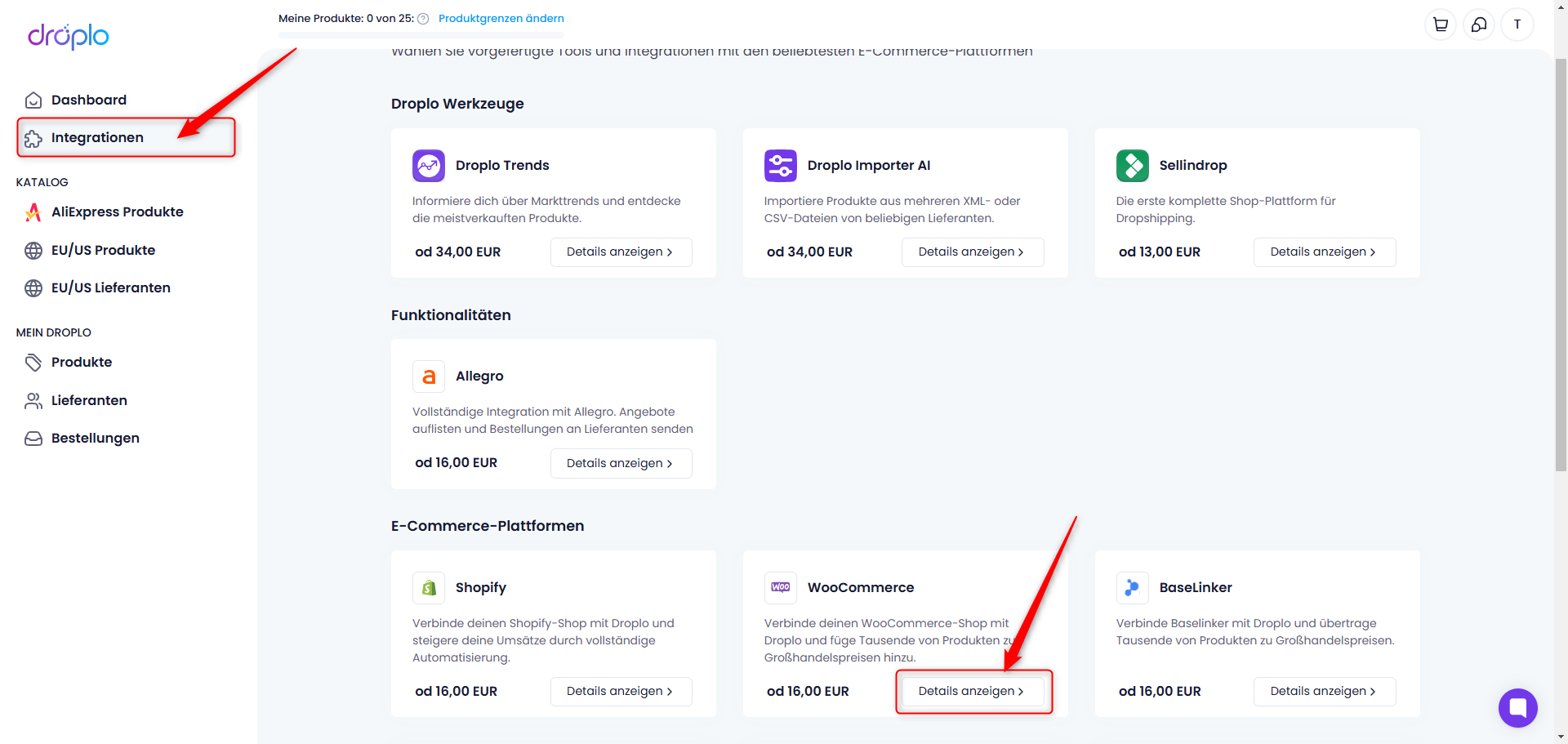
Task: Show details for Shopify
Action: point(621,691)
